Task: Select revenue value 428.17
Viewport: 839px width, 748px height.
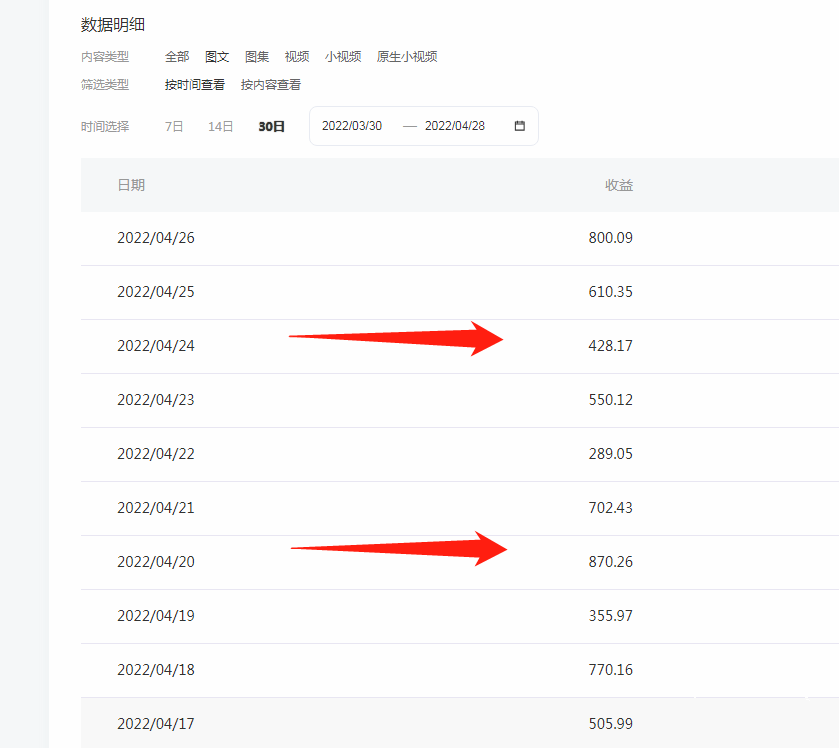Action: [x=611, y=346]
